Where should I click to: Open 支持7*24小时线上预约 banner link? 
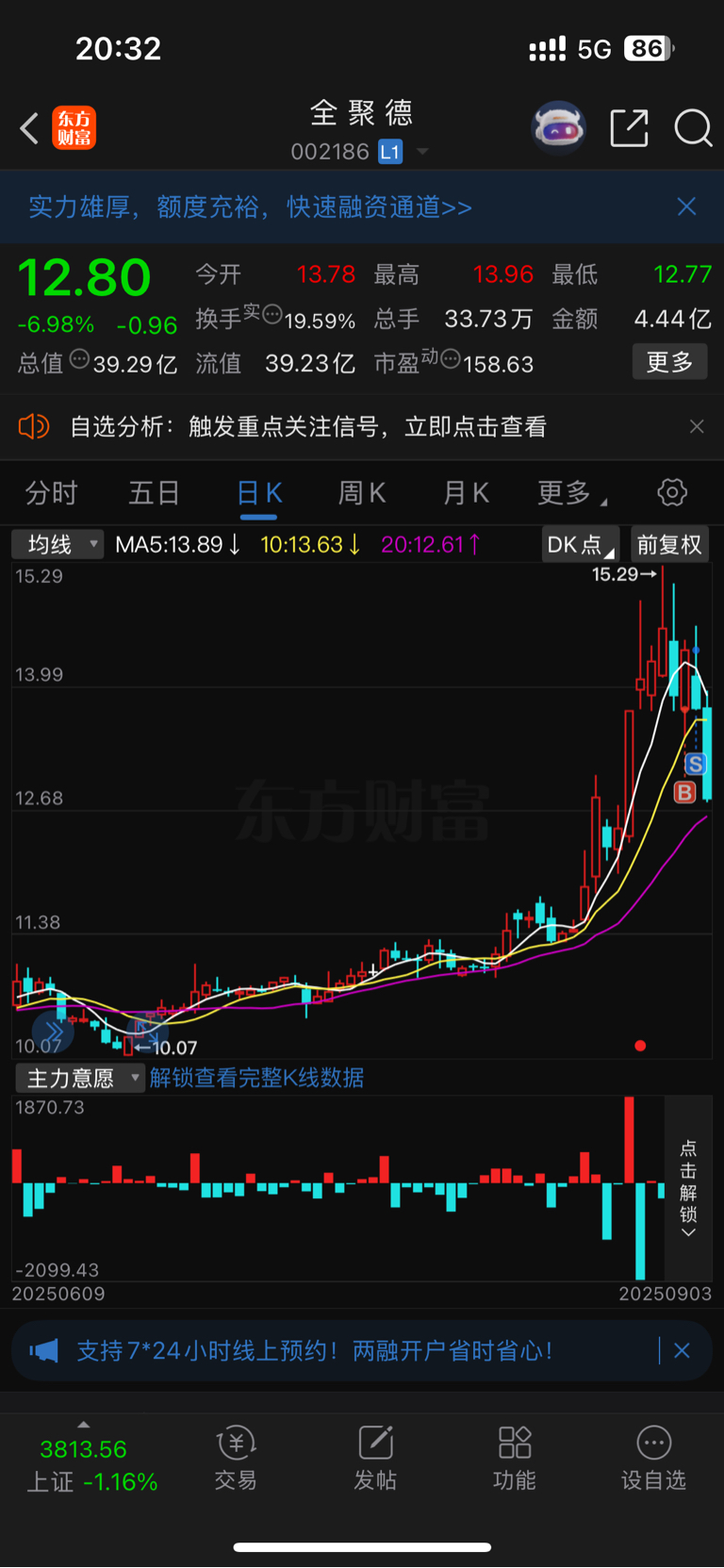[x=314, y=1351]
